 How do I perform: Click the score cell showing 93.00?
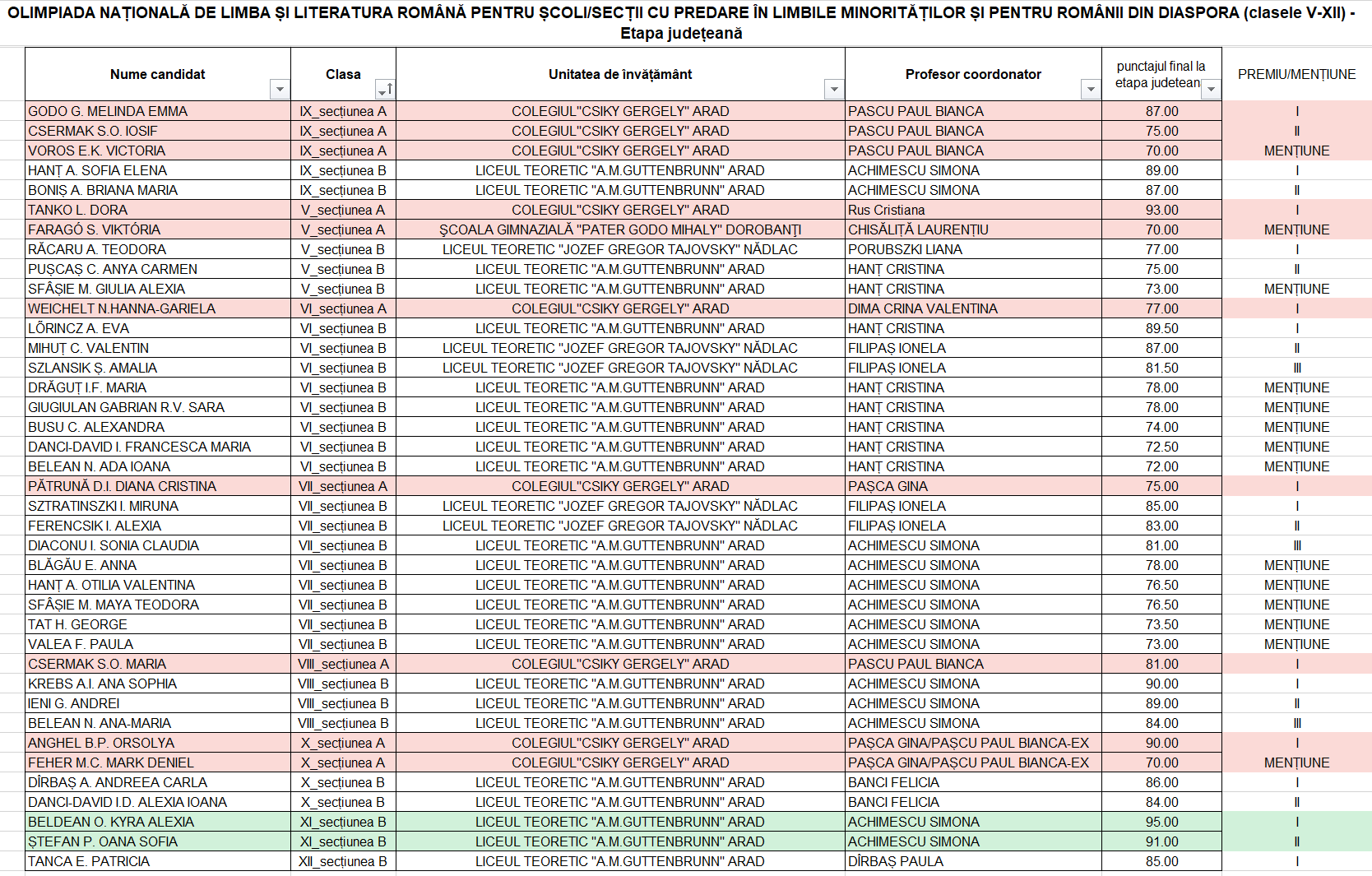click(1161, 210)
